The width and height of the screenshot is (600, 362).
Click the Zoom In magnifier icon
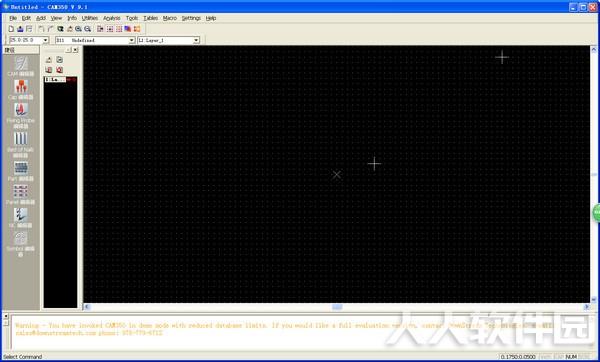tap(78, 29)
